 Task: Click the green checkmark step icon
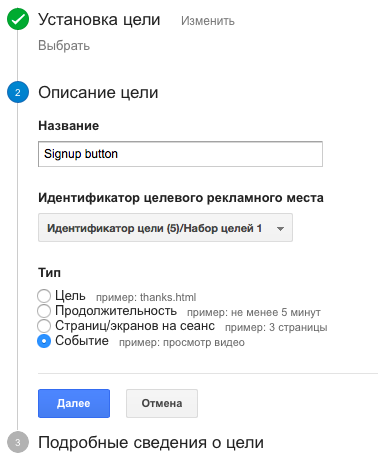(18, 19)
